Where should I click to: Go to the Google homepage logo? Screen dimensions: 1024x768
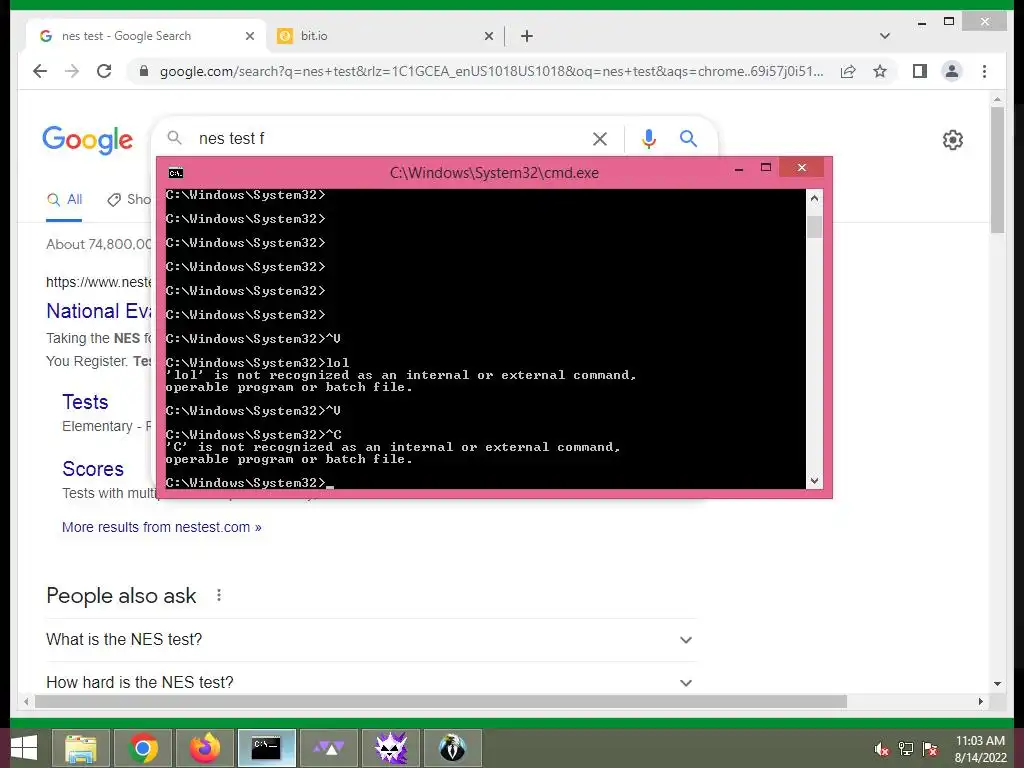88,140
